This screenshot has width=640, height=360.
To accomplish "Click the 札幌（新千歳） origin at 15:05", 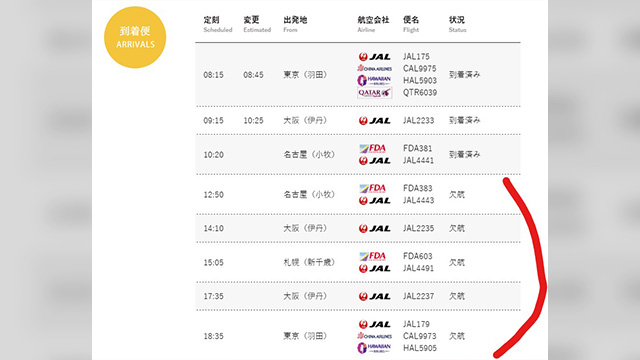I will [309, 262].
